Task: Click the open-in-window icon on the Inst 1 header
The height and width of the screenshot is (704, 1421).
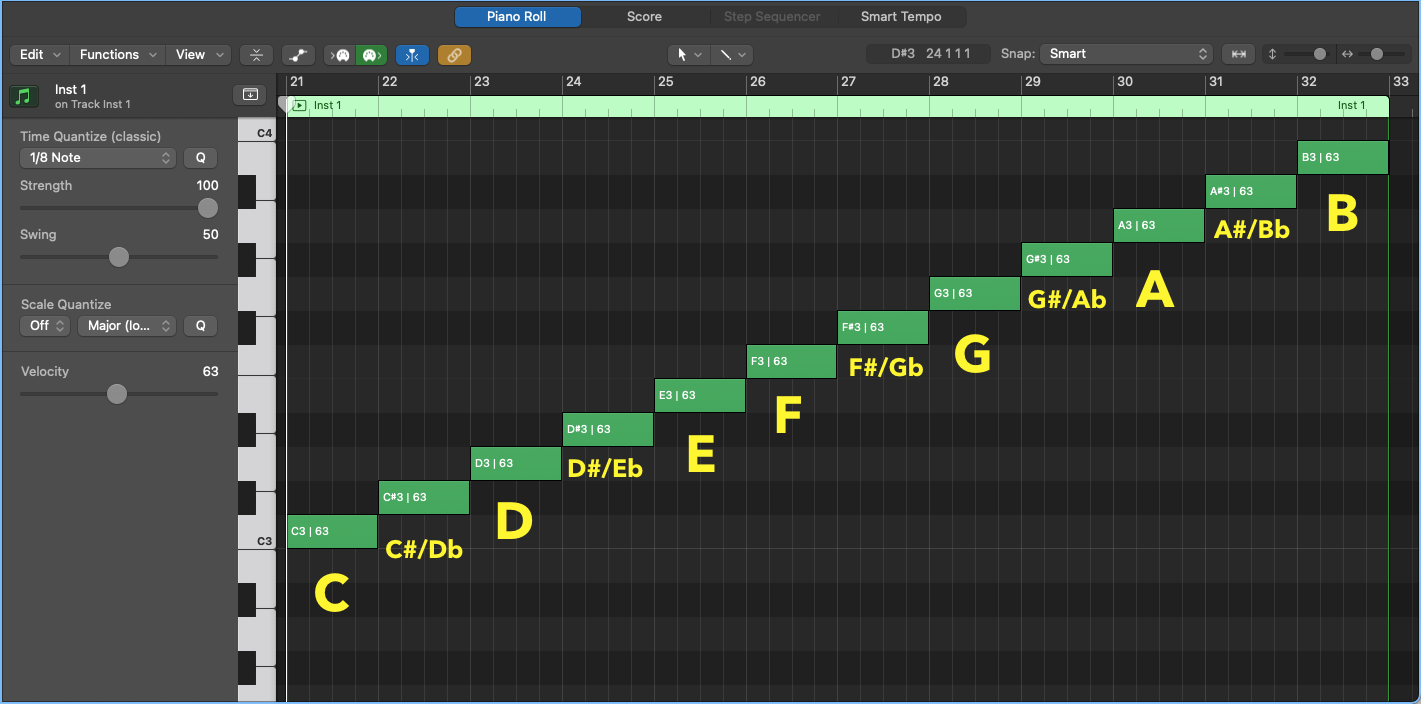Action: pos(250,93)
